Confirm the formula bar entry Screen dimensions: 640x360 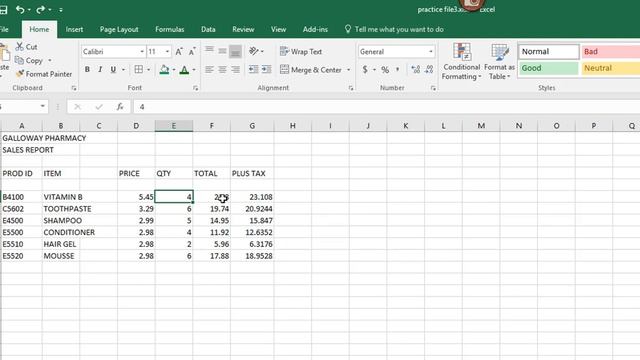[98, 107]
